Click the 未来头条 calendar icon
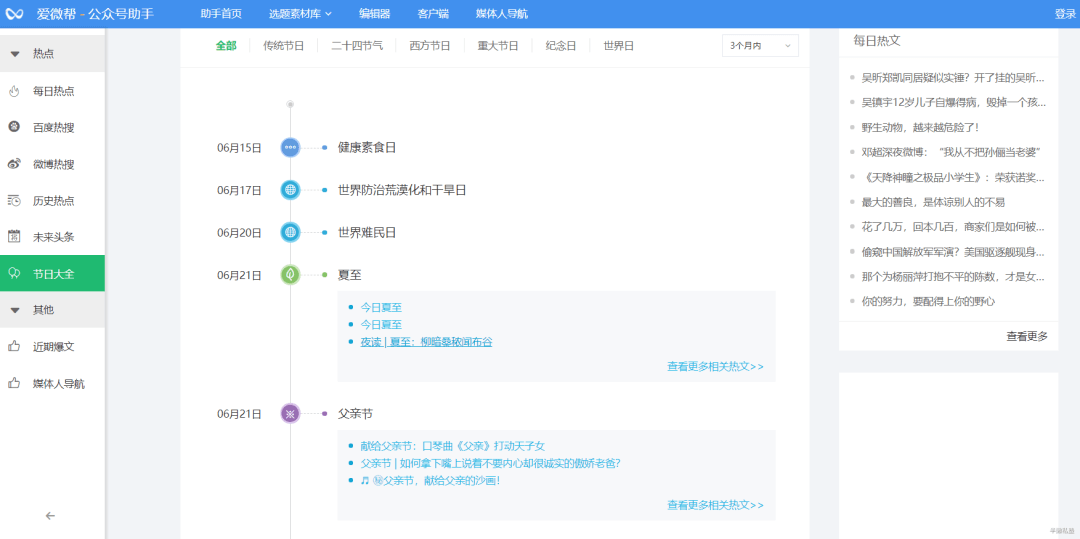 click(x=14, y=237)
